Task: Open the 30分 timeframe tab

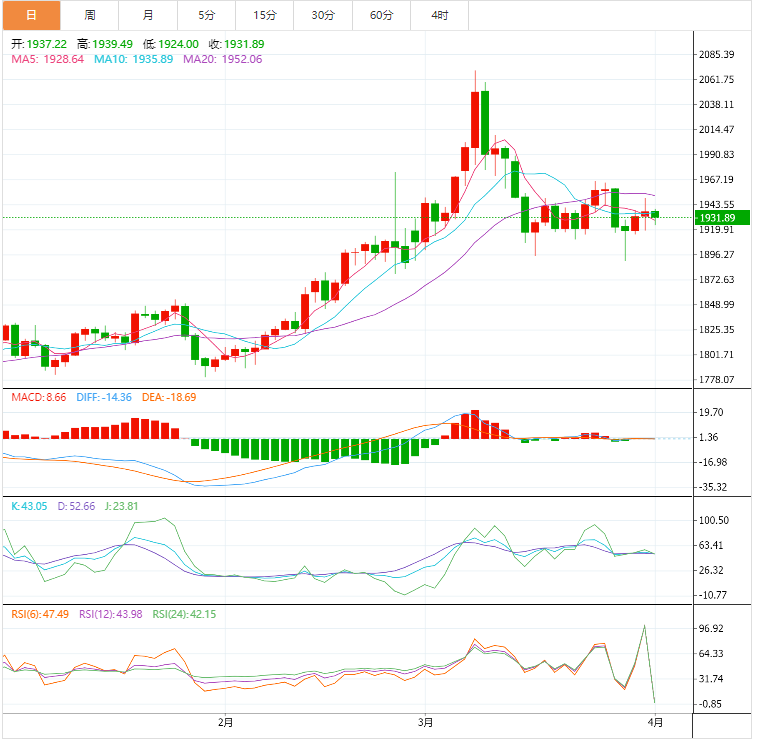Action: pos(324,16)
